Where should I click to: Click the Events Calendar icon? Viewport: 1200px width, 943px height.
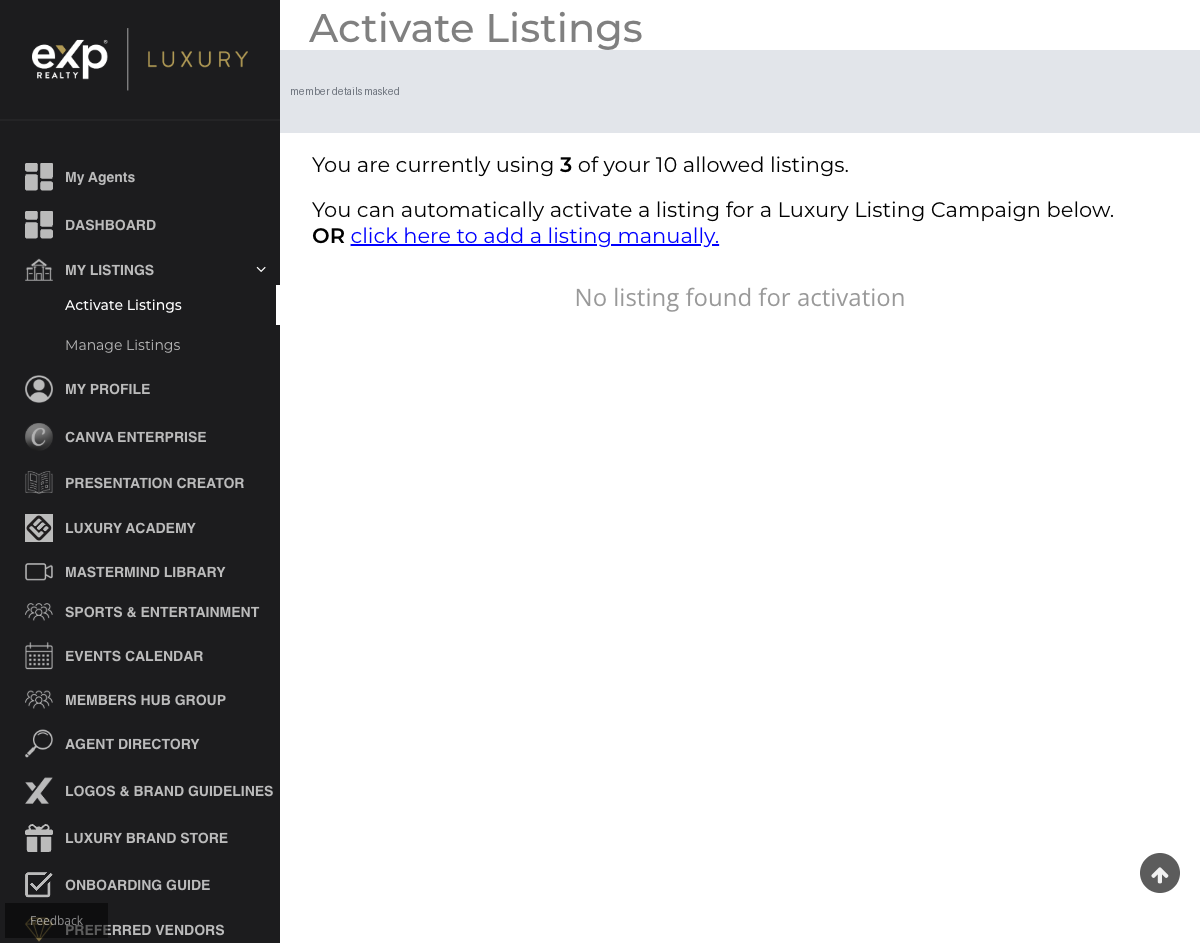[x=39, y=656]
